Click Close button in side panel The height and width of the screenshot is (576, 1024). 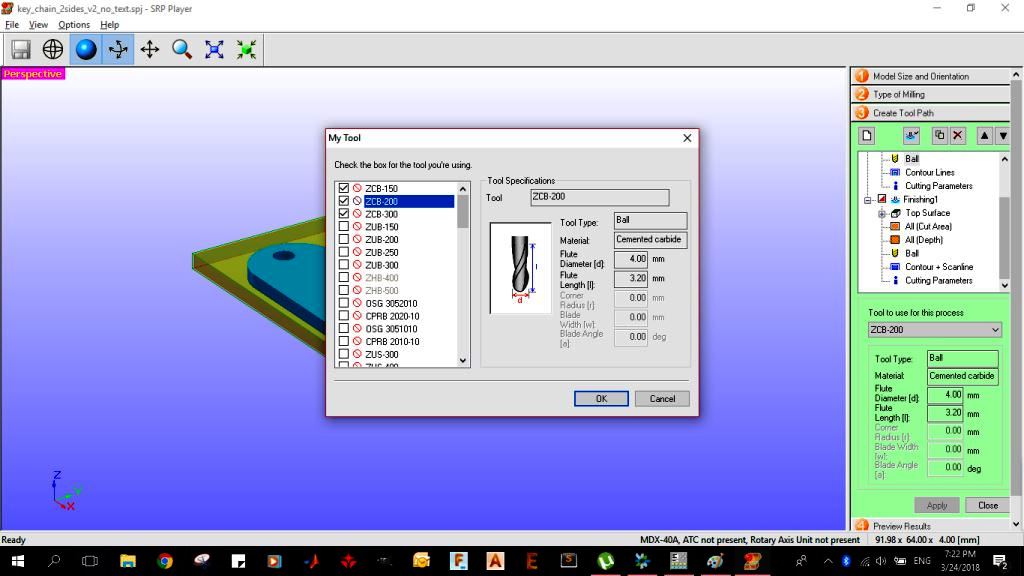click(x=988, y=505)
